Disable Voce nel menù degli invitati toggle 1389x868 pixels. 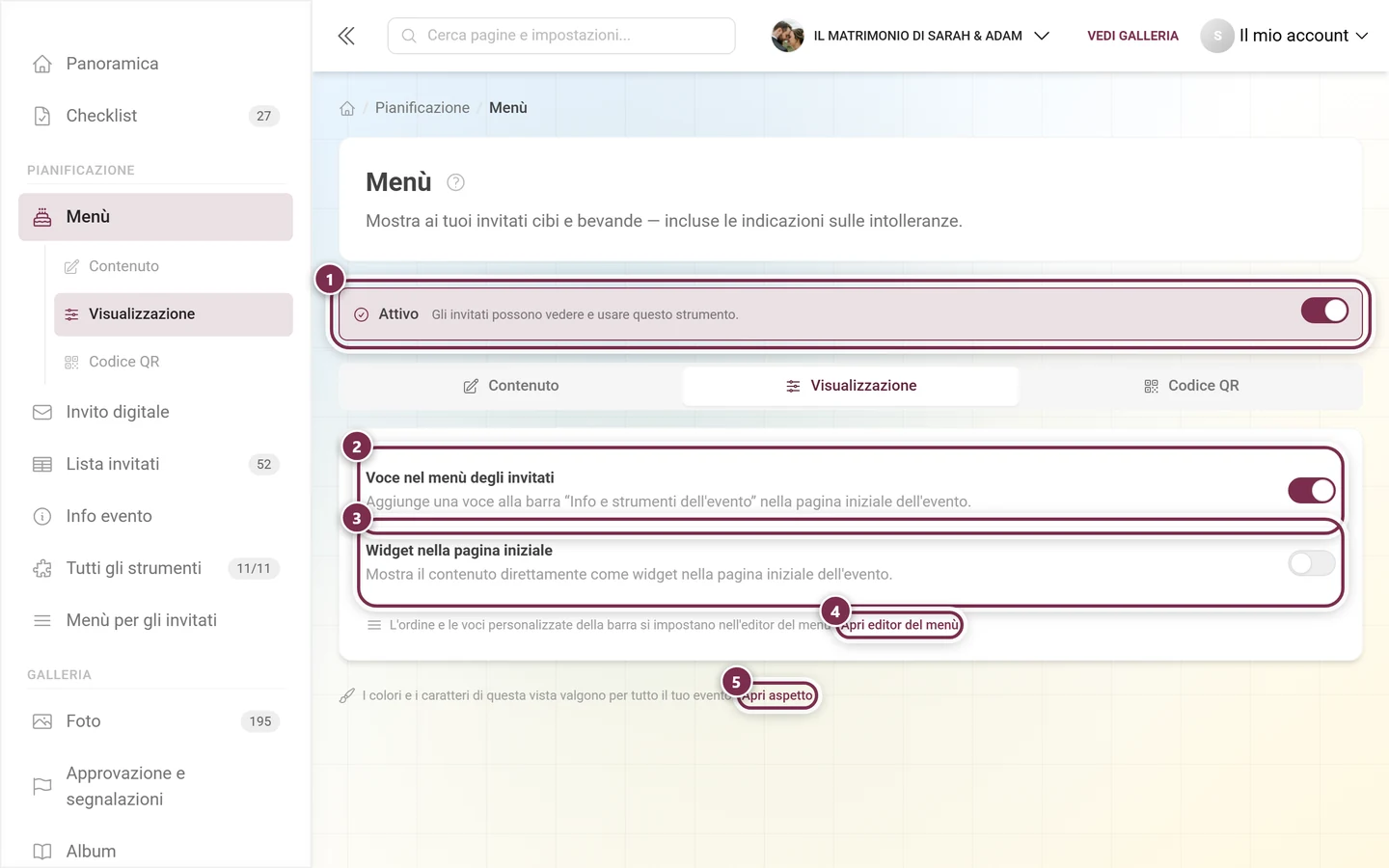pyautogui.click(x=1312, y=490)
